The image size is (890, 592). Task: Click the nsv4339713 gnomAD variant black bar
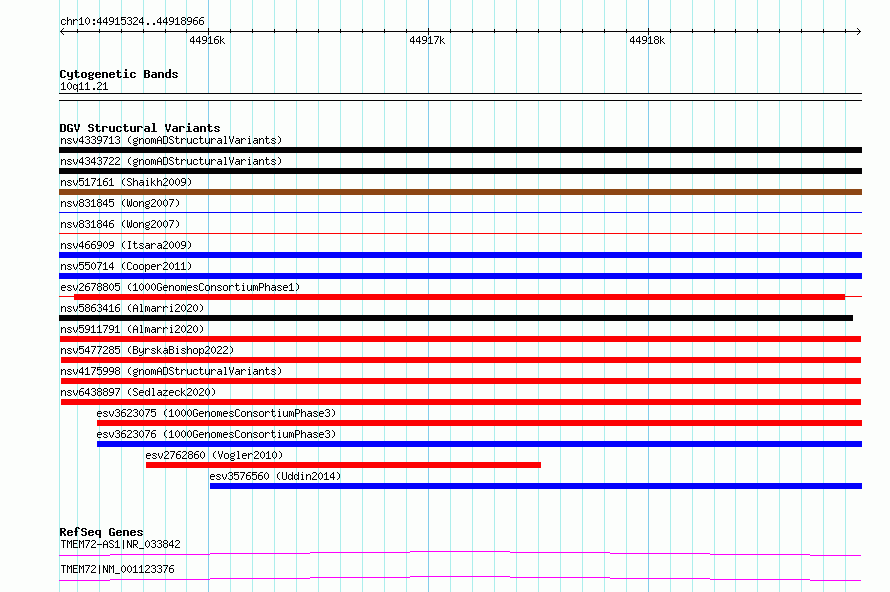tap(460, 150)
